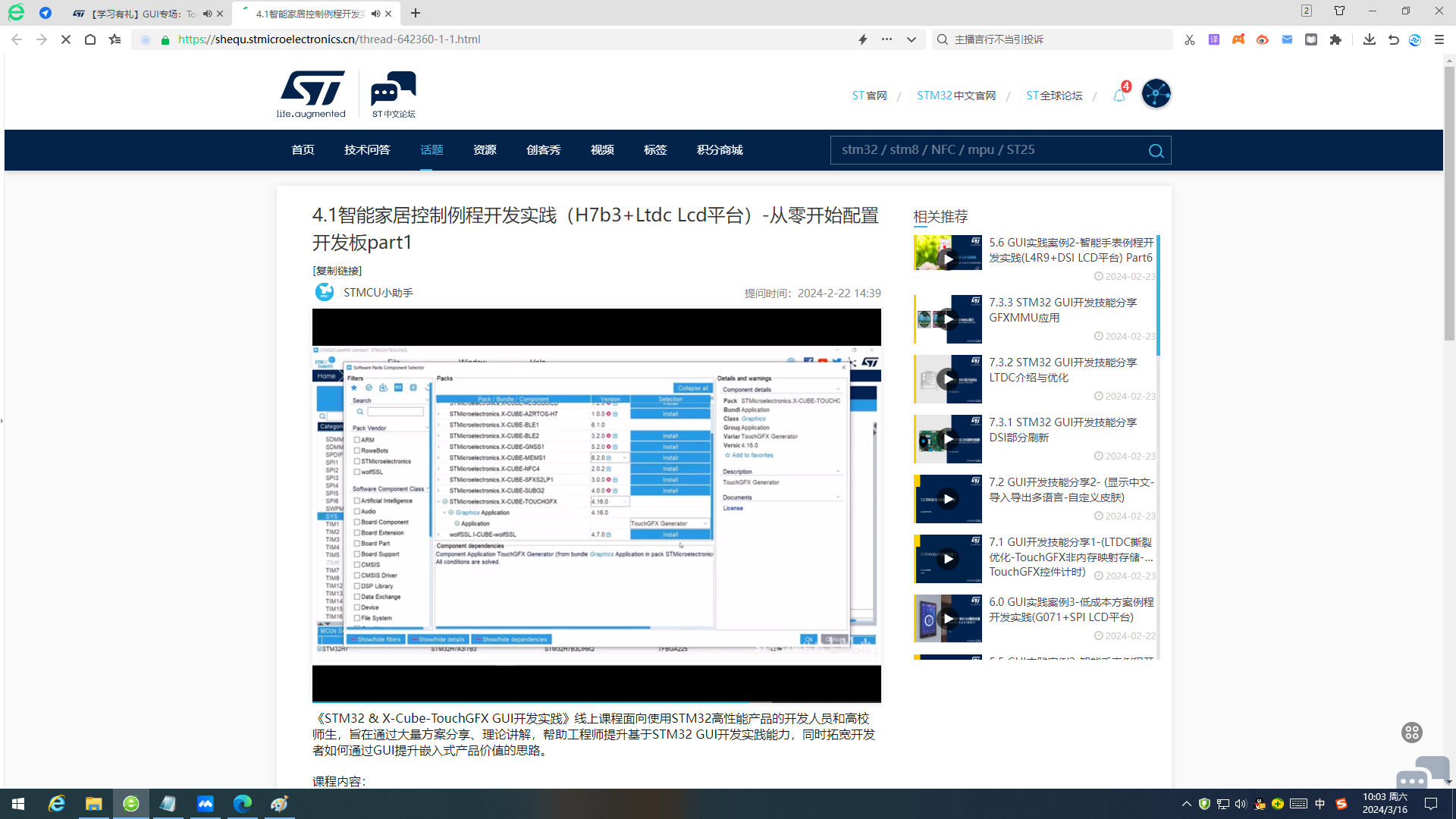This screenshot has width=1456, height=819.
Task: Go to 首页 in the navigation bar
Action: click(x=303, y=150)
